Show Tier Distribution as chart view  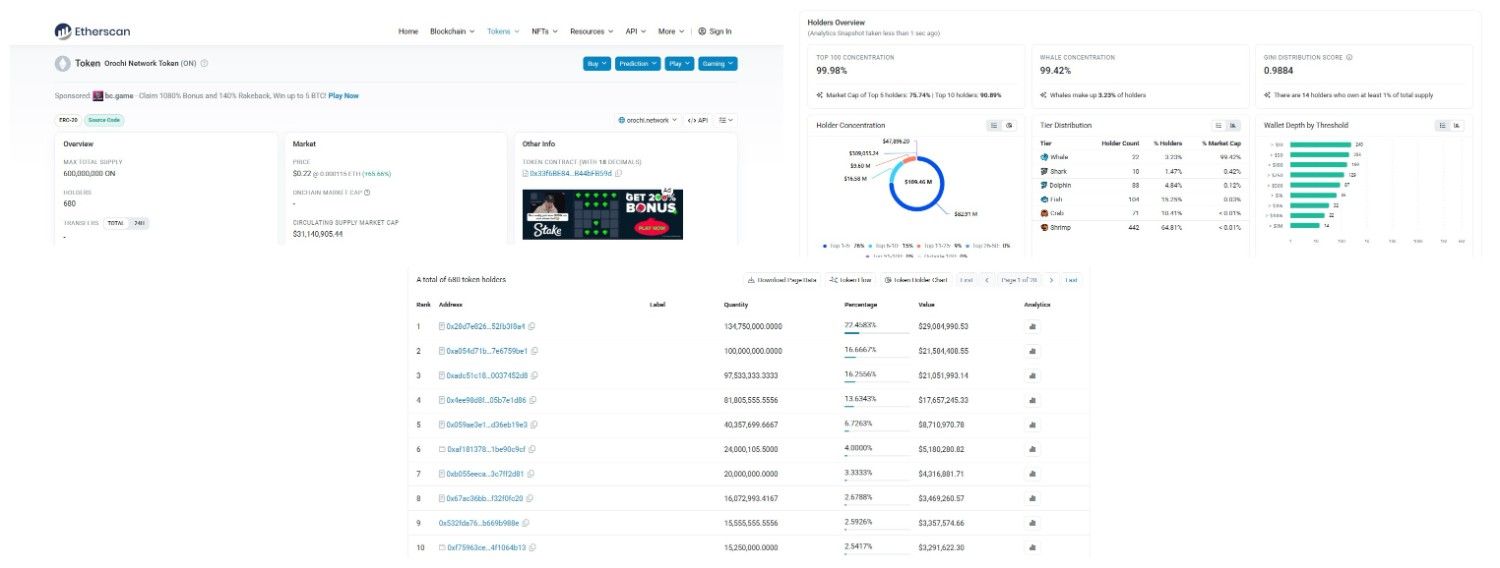pos(1234,125)
